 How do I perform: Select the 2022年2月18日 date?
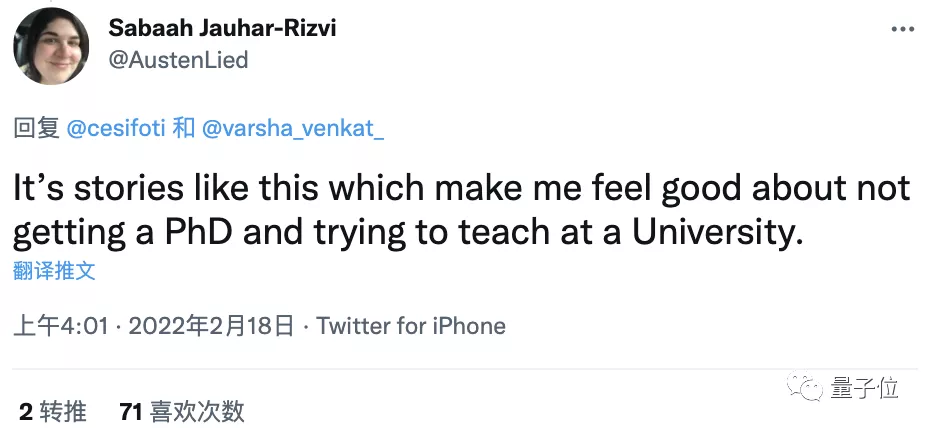point(211,326)
